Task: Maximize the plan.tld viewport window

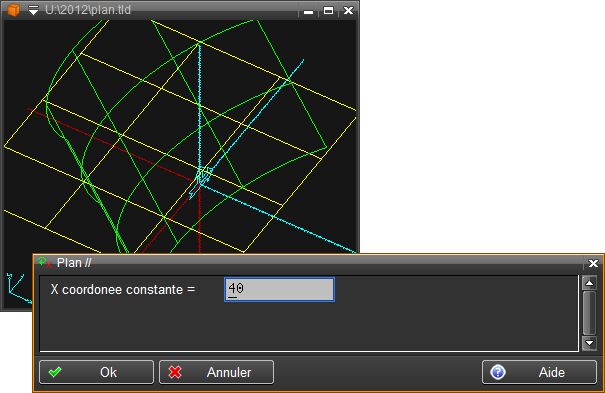Action: [x=328, y=10]
